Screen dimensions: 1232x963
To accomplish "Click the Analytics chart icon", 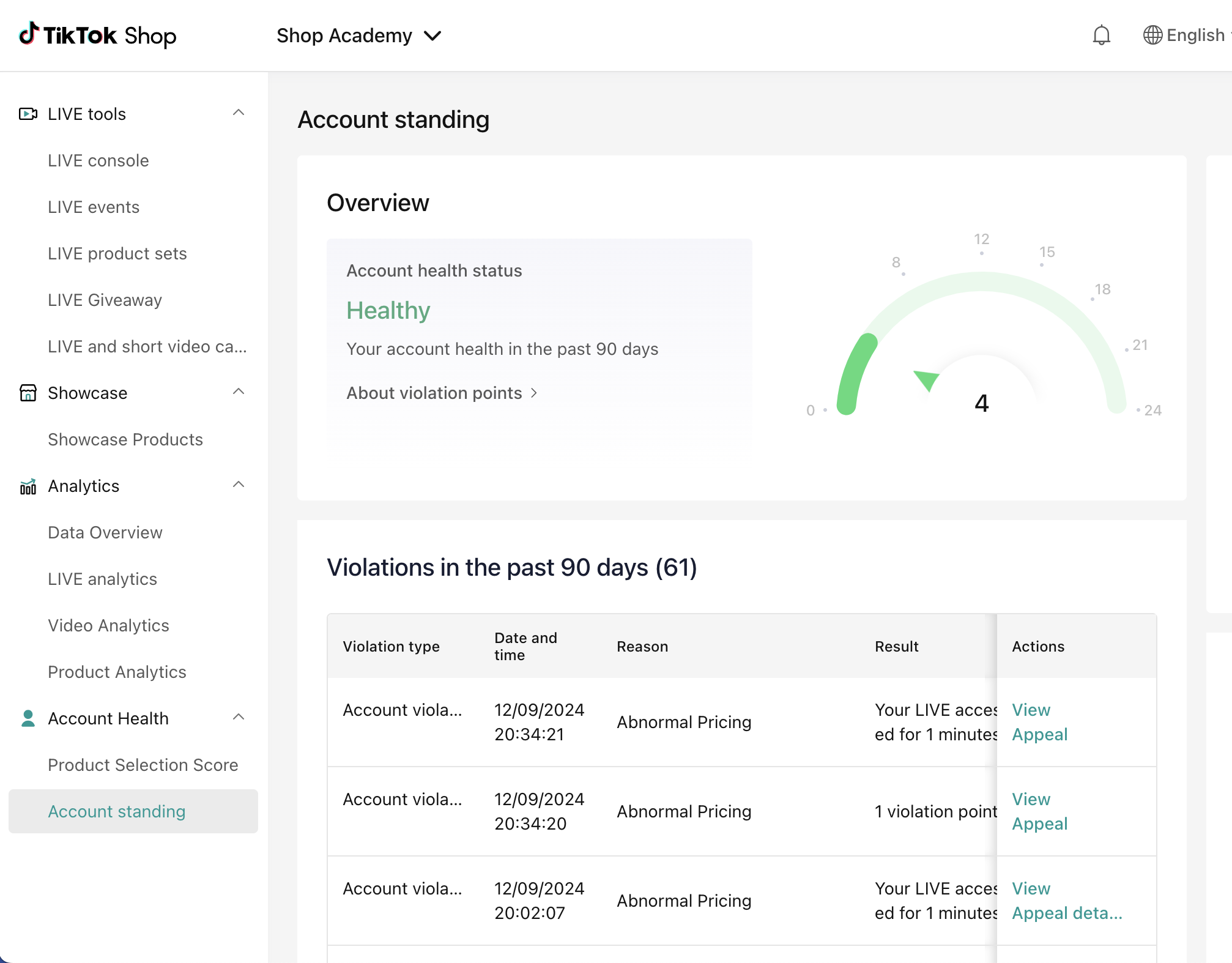I will click(x=28, y=486).
